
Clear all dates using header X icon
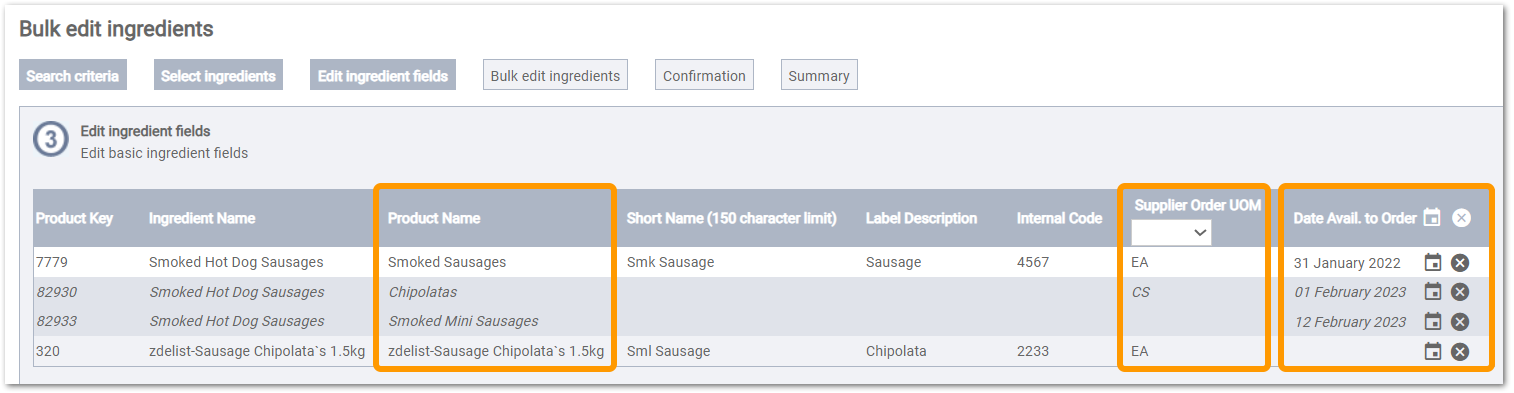1461,217
